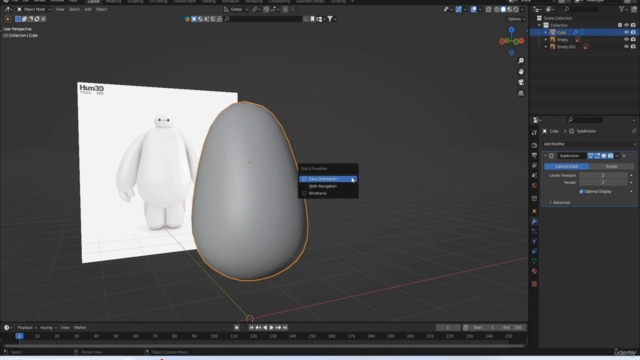Toggle Collection exclude checkbox in outliner

pyautogui.click(x=620, y=25)
